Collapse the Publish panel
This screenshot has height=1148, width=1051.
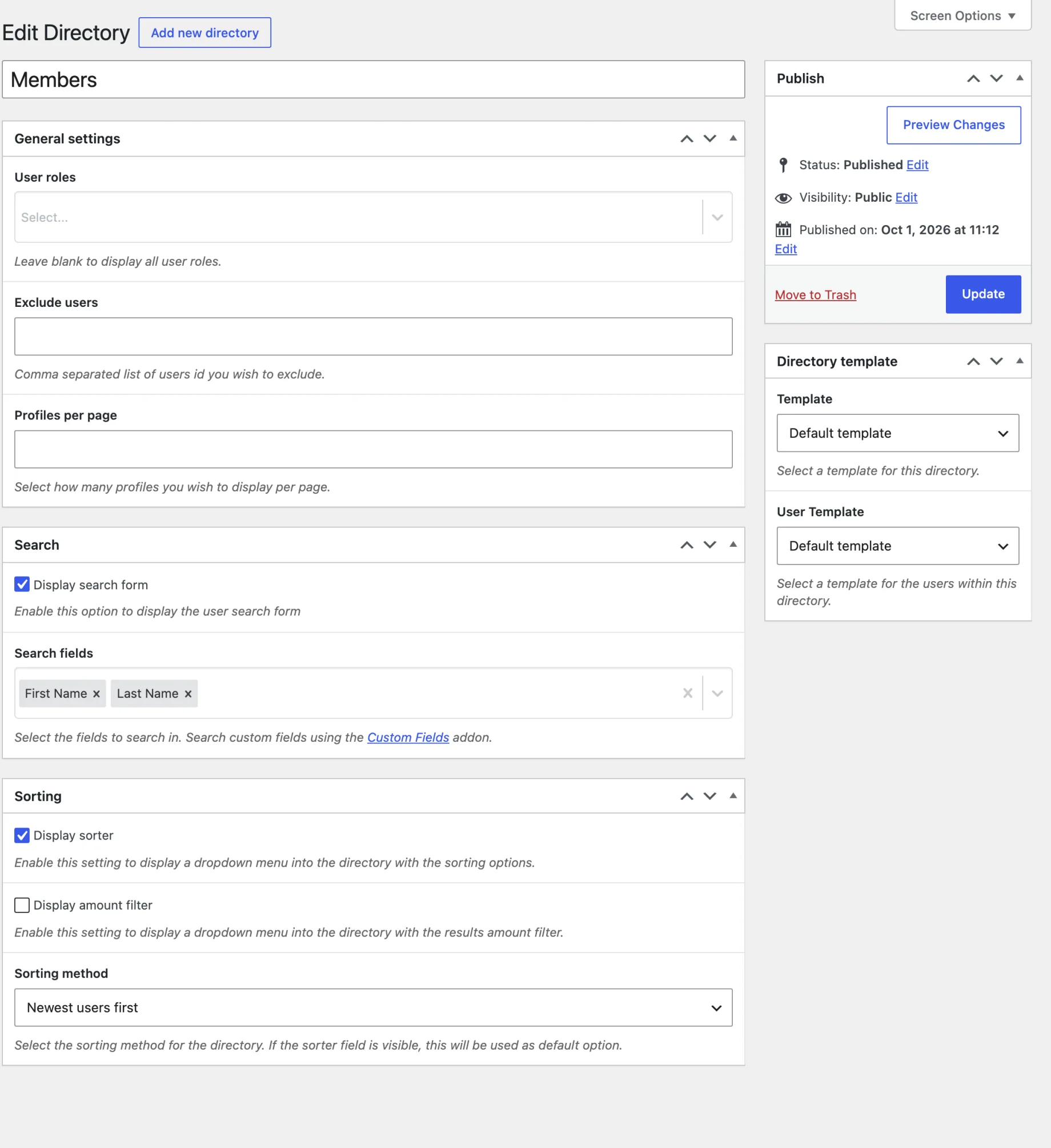pos(1020,78)
